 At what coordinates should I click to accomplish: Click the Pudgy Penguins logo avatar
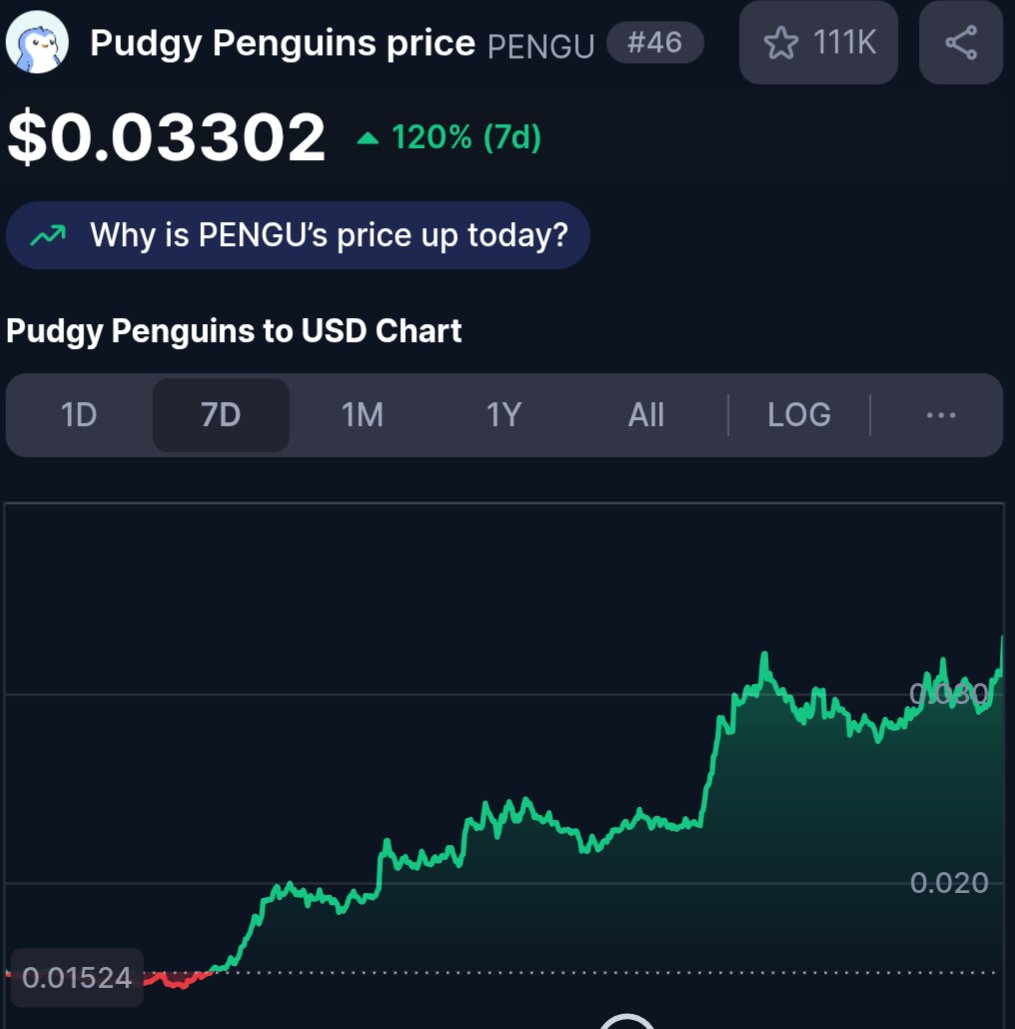click(37, 42)
